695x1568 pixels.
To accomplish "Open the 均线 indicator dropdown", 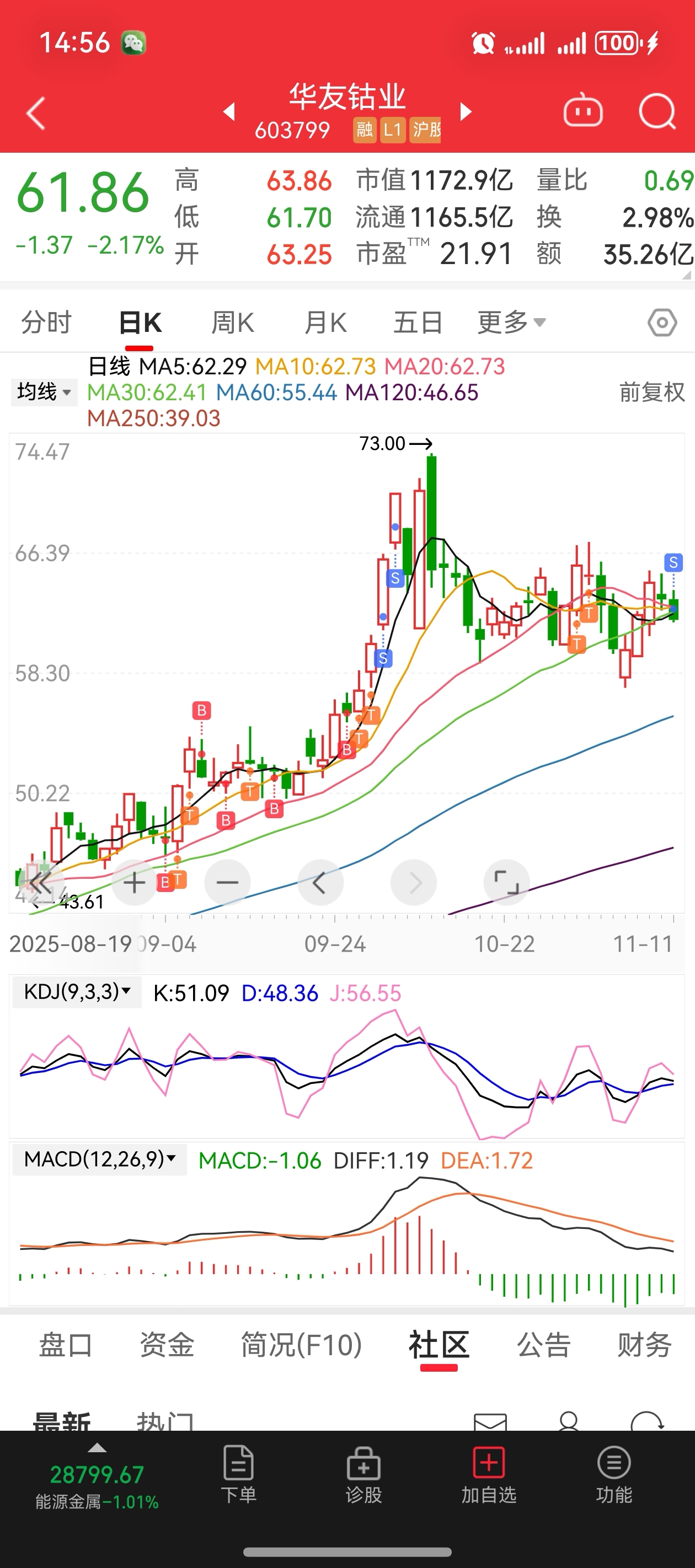I will point(45,391).
